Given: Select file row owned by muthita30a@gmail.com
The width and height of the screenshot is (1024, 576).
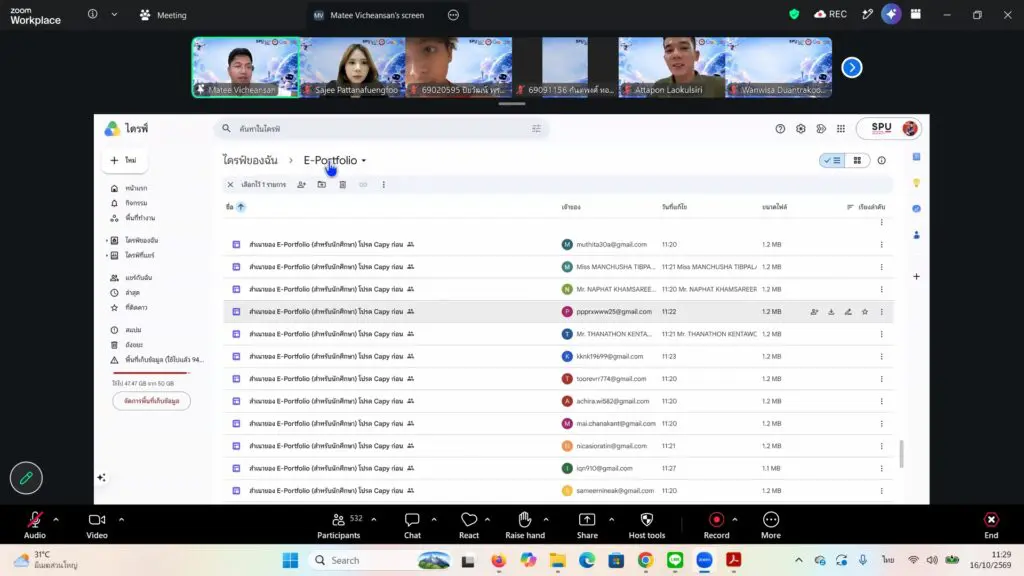Looking at the screenshot, I should click(558, 244).
